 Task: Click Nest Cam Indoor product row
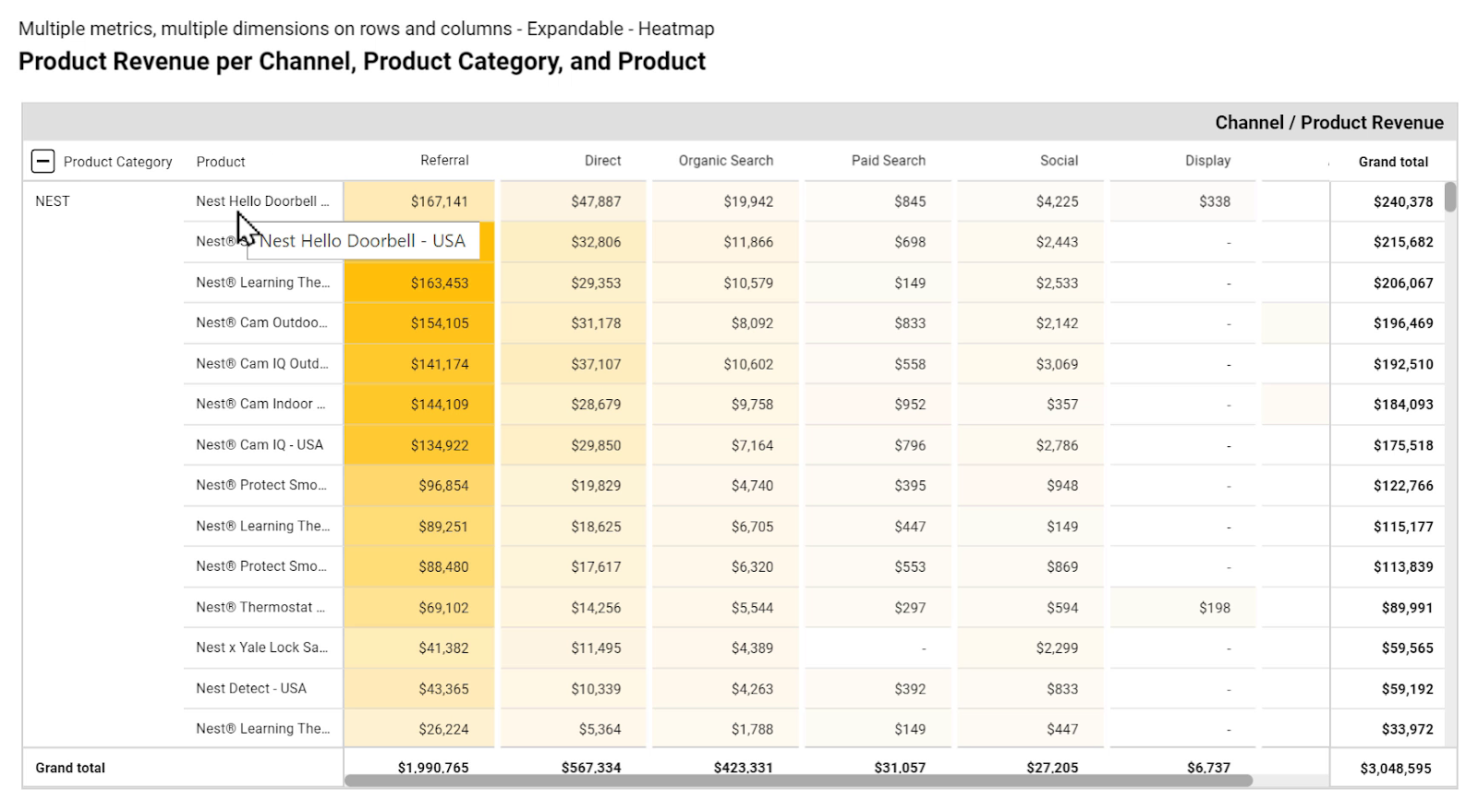(x=260, y=405)
